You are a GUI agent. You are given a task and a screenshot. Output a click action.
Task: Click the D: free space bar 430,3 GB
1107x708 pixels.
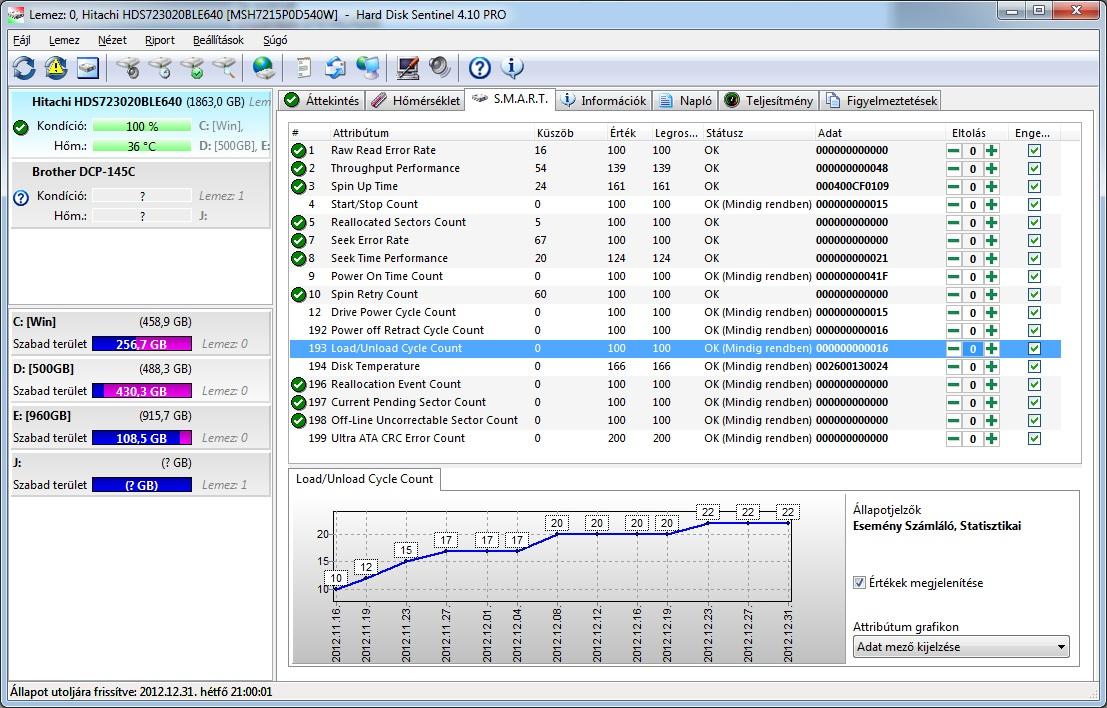pos(142,391)
